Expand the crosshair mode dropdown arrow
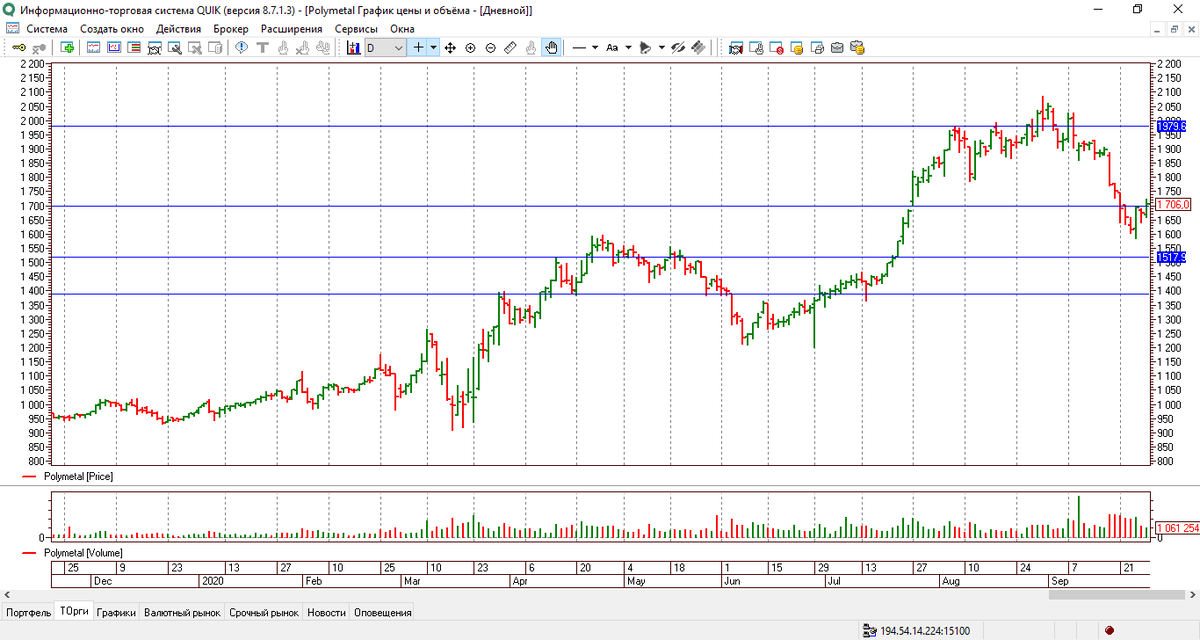The image size is (1200, 640). (433, 47)
